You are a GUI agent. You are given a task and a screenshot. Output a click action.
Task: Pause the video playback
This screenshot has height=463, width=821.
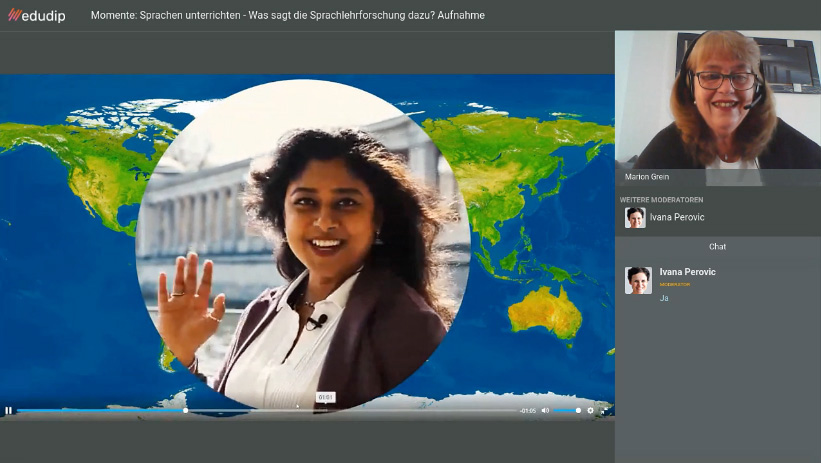tap(8, 410)
